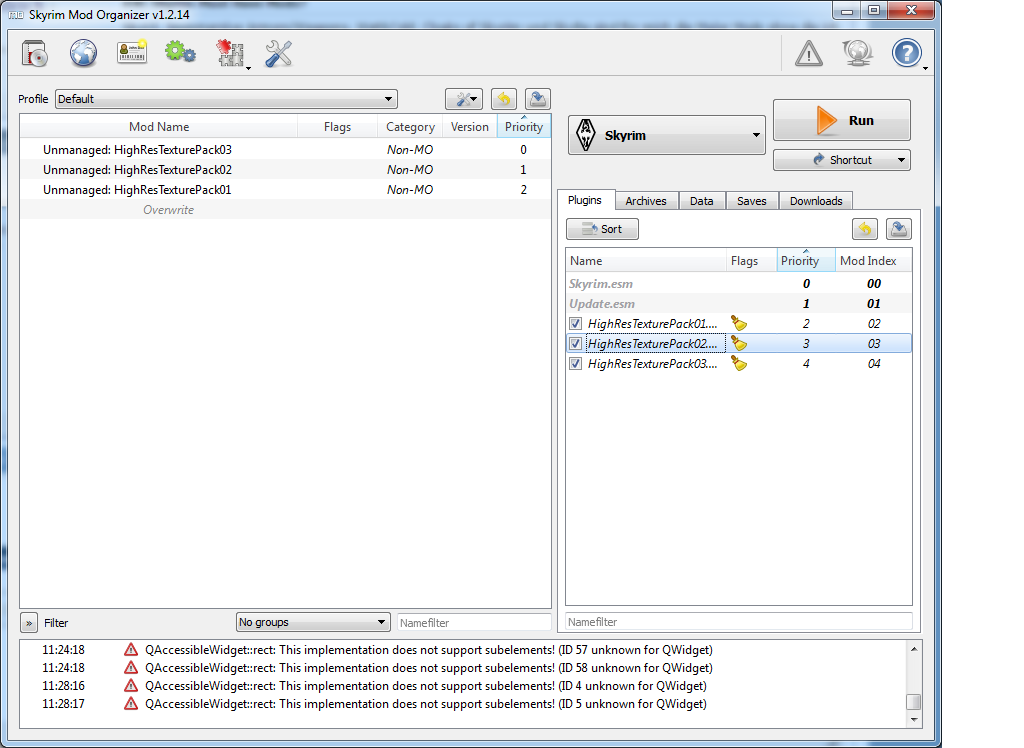Image resolution: width=1024 pixels, height=748 pixels.
Task: Sort mods by Category column header
Action: point(410,127)
